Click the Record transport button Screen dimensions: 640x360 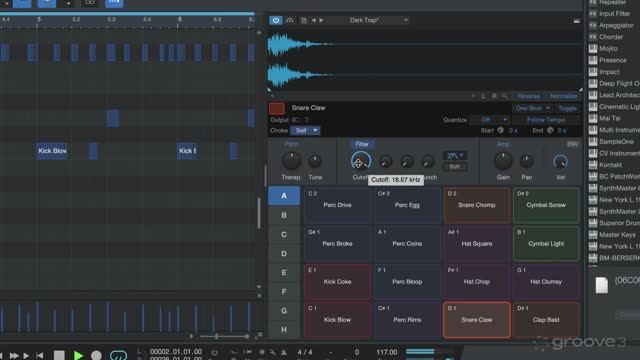(x=96, y=355)
